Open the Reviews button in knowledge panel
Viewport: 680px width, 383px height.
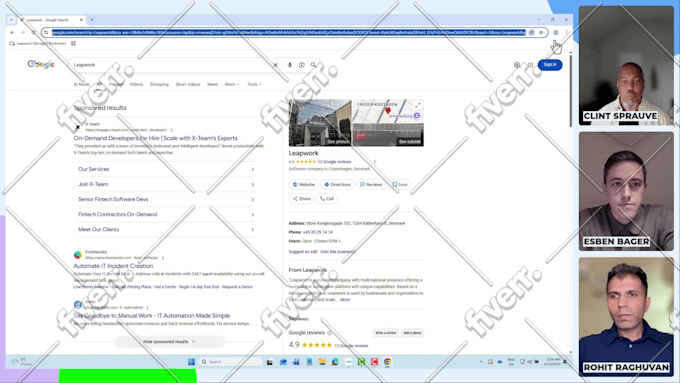[371, 184]
